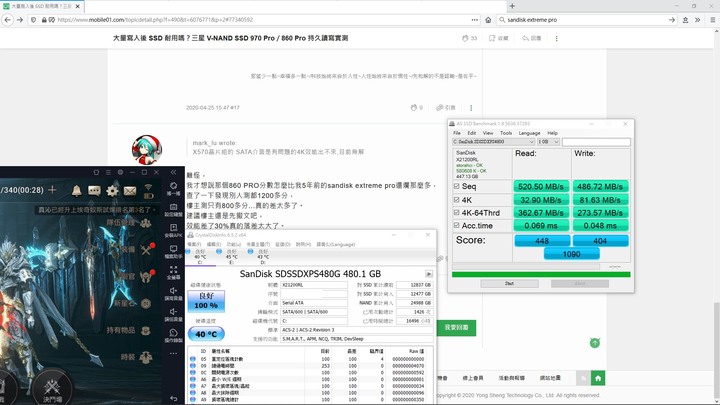Image resolution: width=720 pixels, height=405 pixels.
Task: Click the 良好 100% health status button
Action: pos(206,301)
